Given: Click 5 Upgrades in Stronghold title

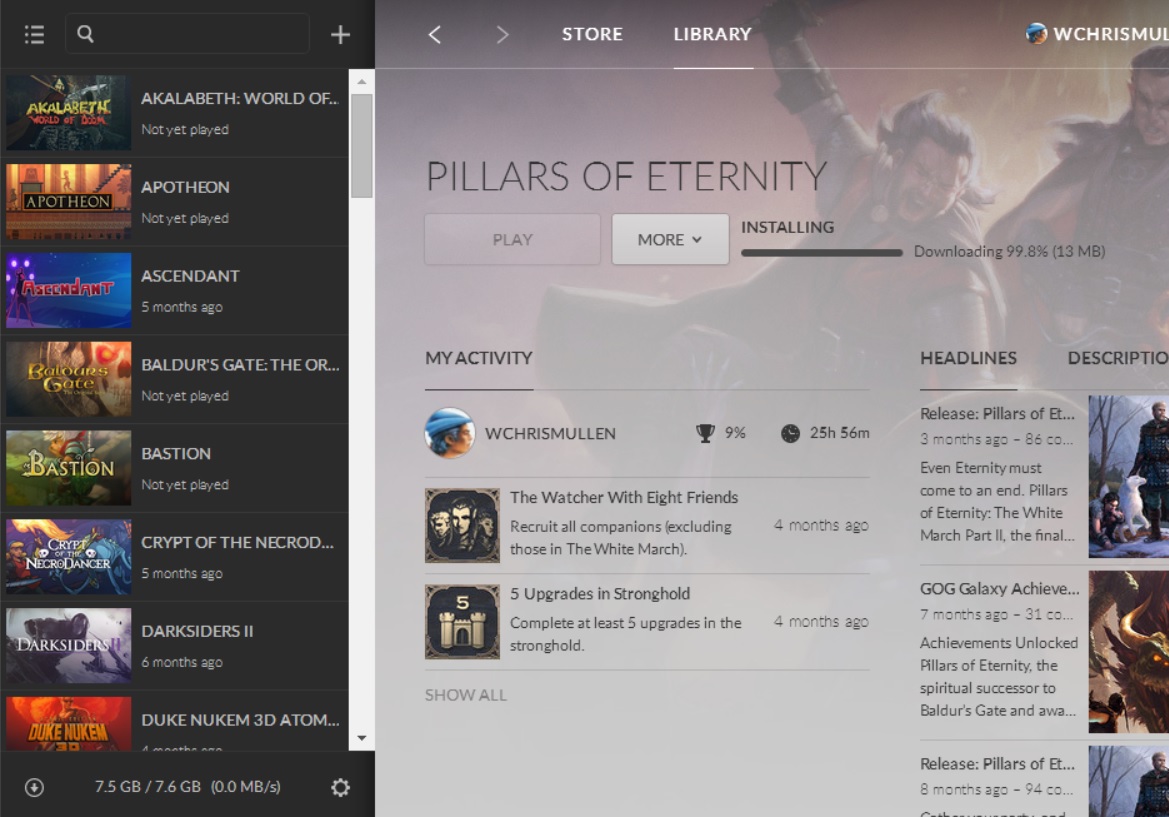Looking at the screenshot, I should pos(600,593).
